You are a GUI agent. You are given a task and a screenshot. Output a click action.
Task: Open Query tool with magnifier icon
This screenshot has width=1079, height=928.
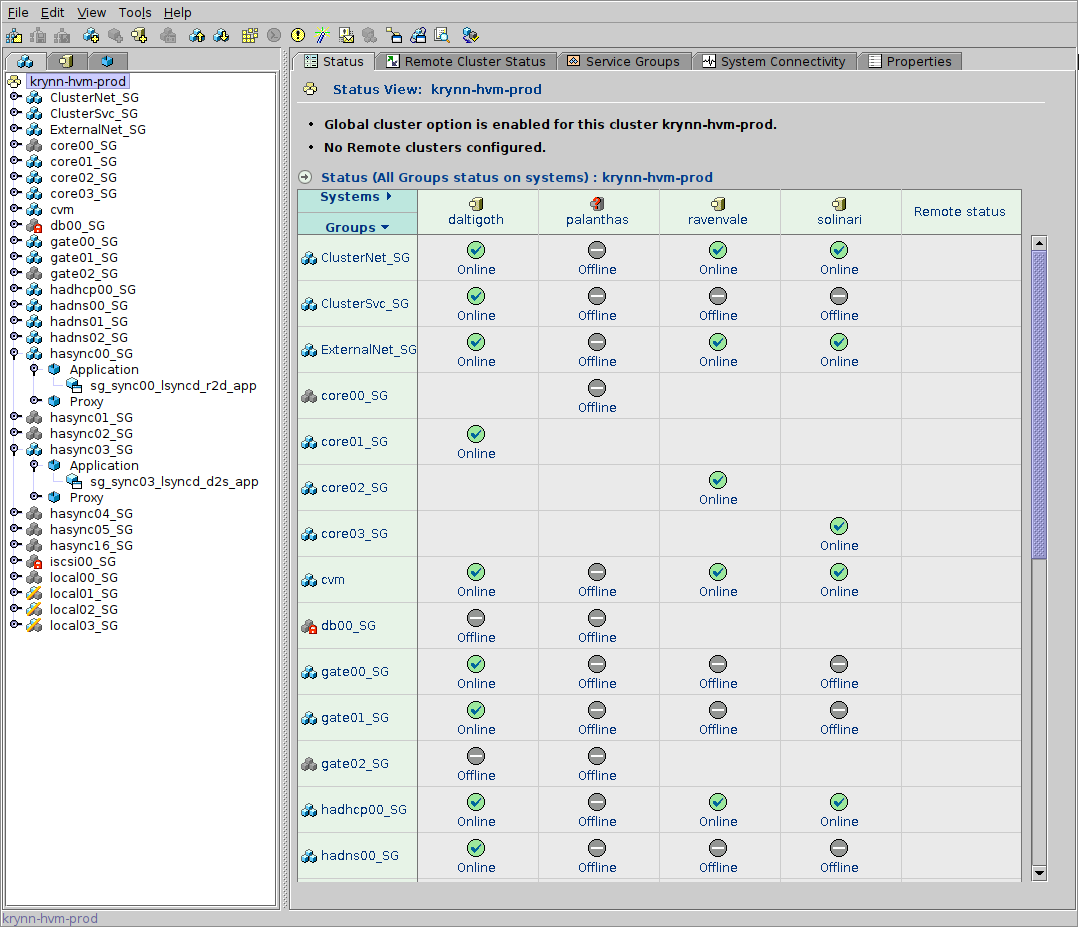click(x=441, y=35)
